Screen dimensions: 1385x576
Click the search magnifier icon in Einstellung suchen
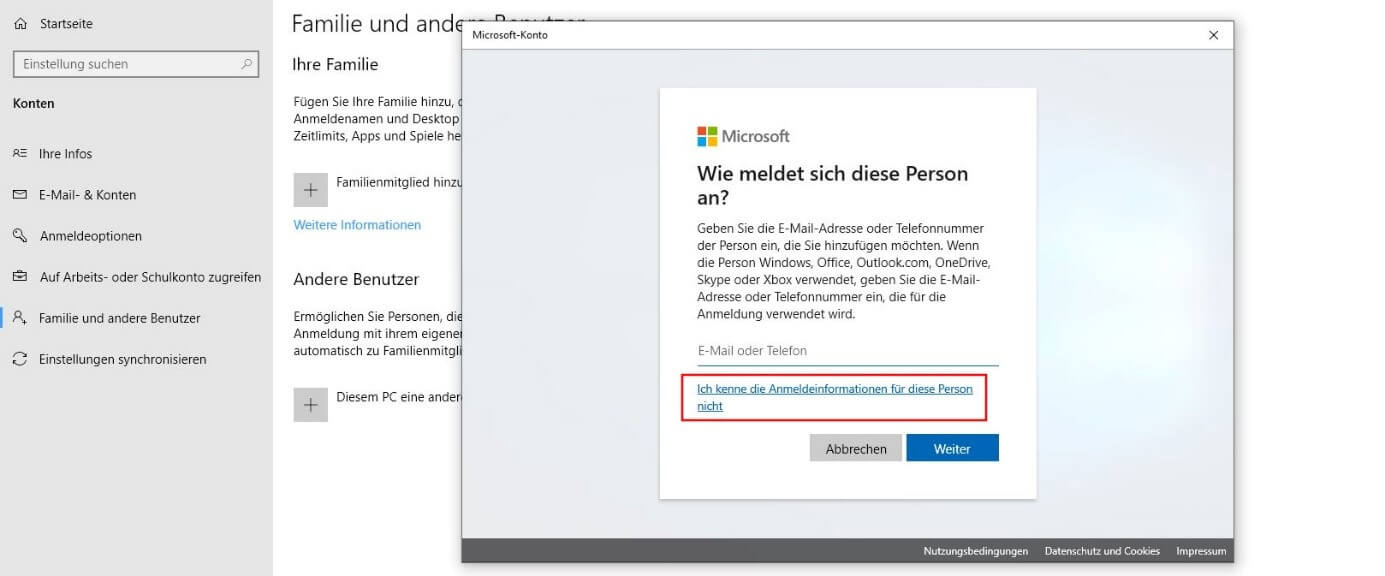pyautogui.click(x=246, y=64)
